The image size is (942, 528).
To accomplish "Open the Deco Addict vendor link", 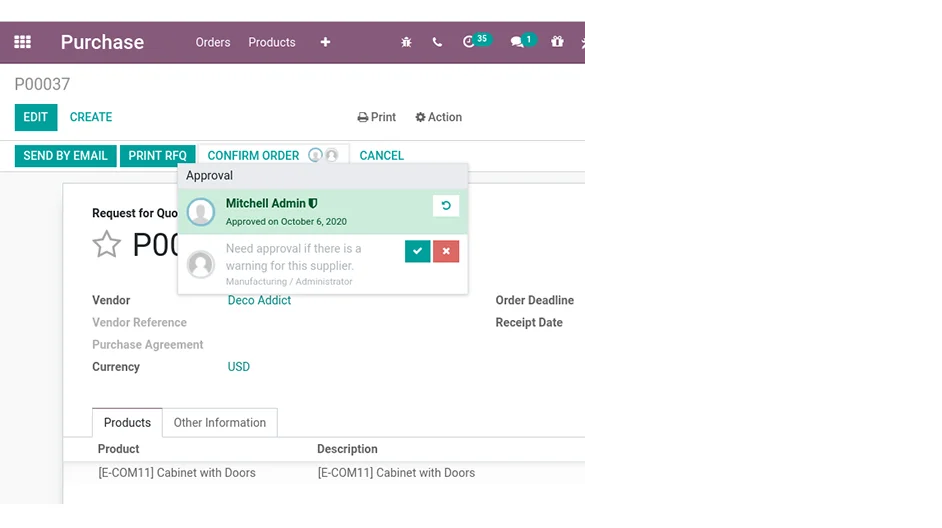I will coord(259,300).
